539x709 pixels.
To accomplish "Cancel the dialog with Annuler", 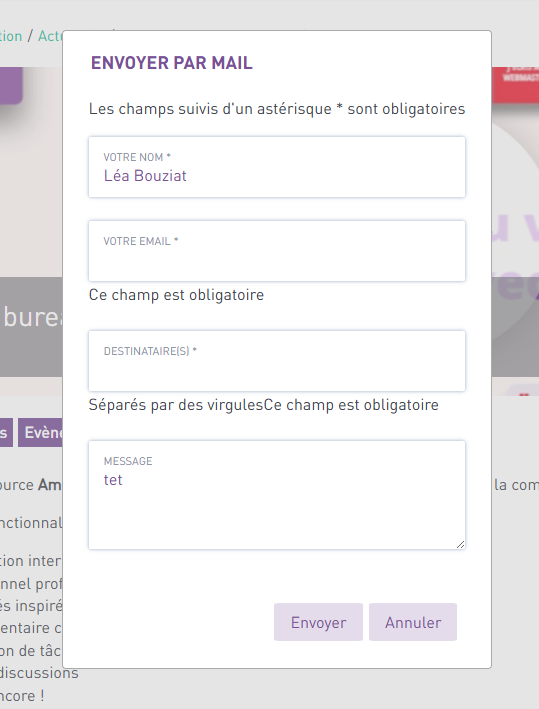I will [x=413, y=622].
